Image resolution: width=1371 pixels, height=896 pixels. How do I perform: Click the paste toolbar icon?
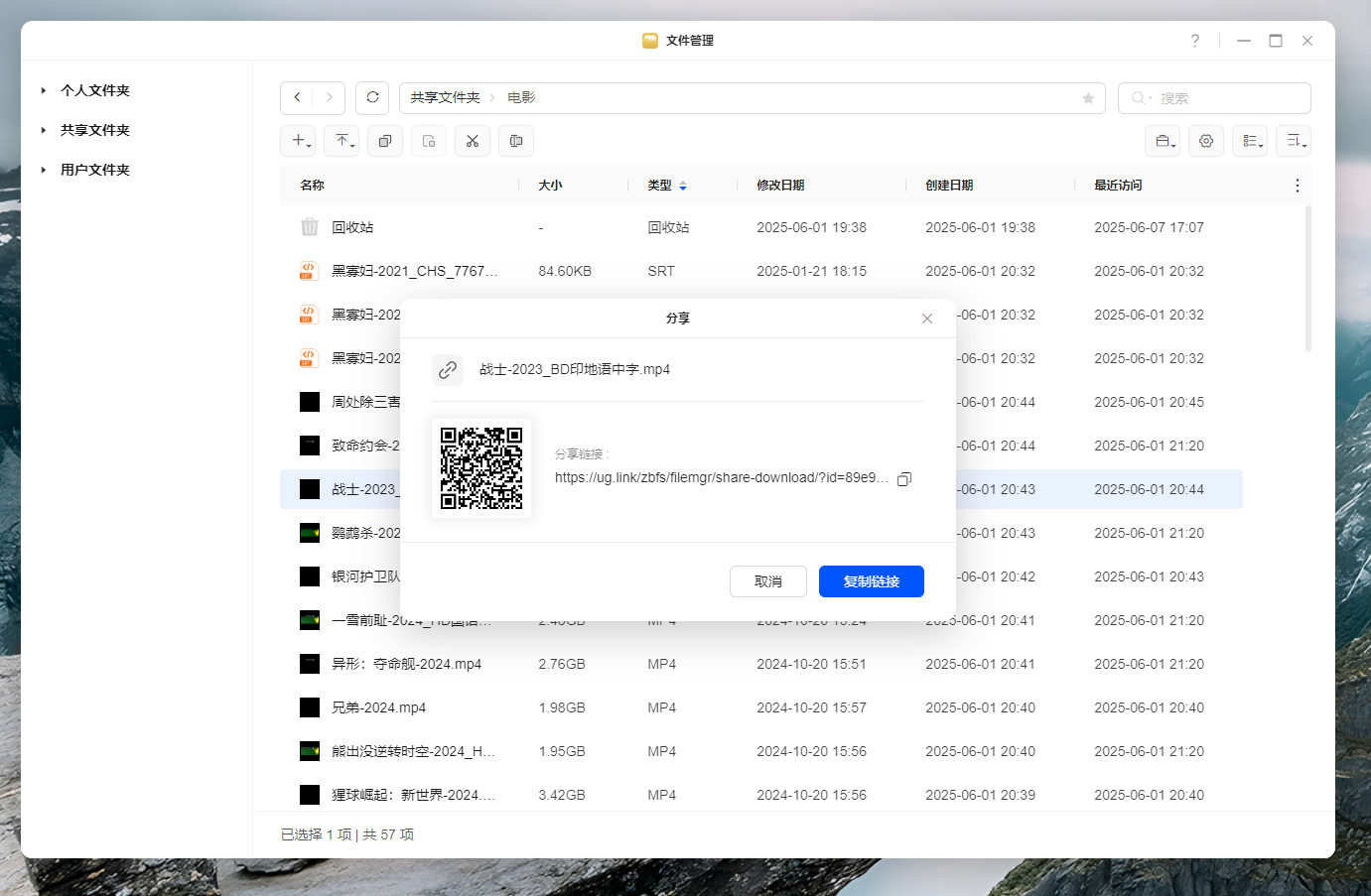click(x=429, y=141)
